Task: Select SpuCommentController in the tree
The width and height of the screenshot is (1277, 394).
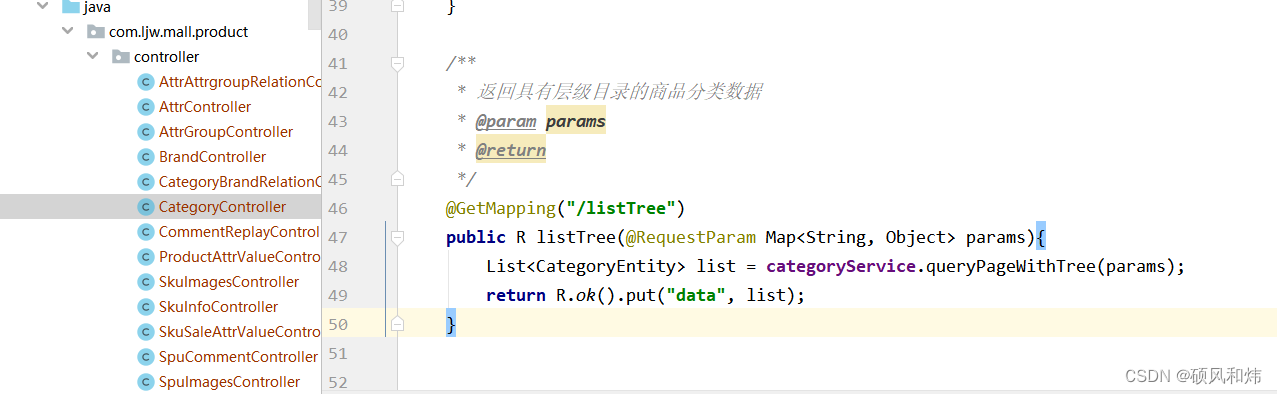Action: pyautogui.click(x=239, y=356)
